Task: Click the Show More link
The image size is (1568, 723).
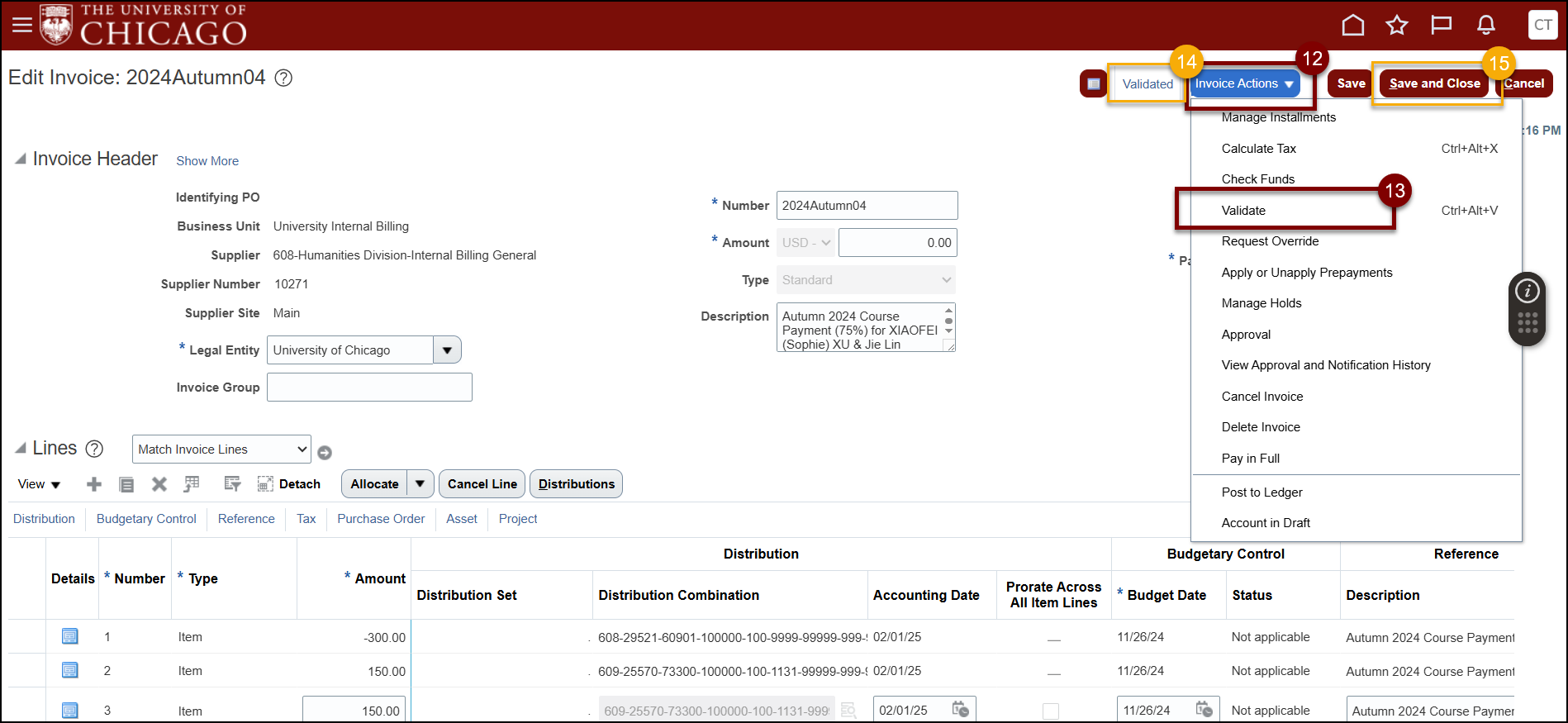Action: click(x=207, y=161)
